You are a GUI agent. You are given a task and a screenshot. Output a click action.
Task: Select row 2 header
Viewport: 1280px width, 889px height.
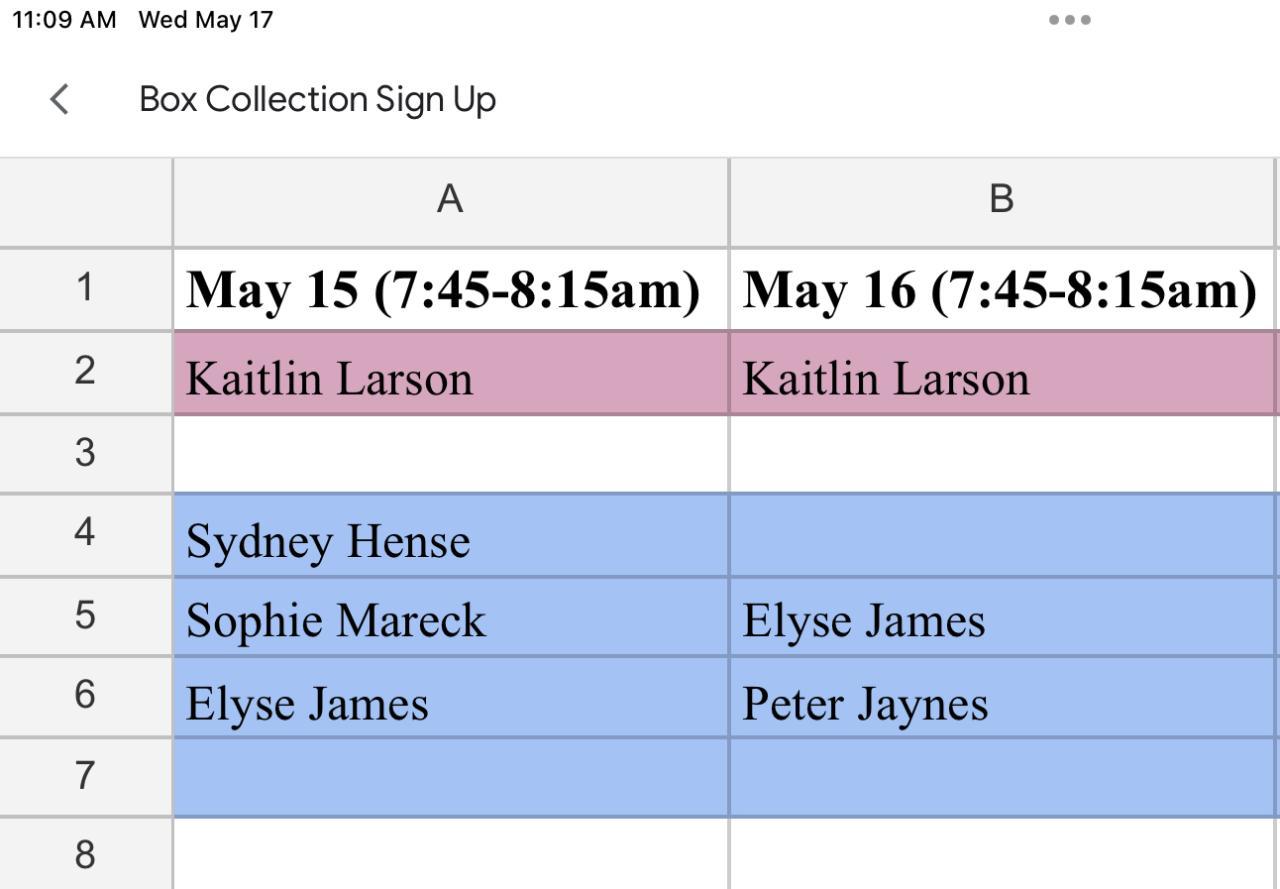[x=85, y=372]
